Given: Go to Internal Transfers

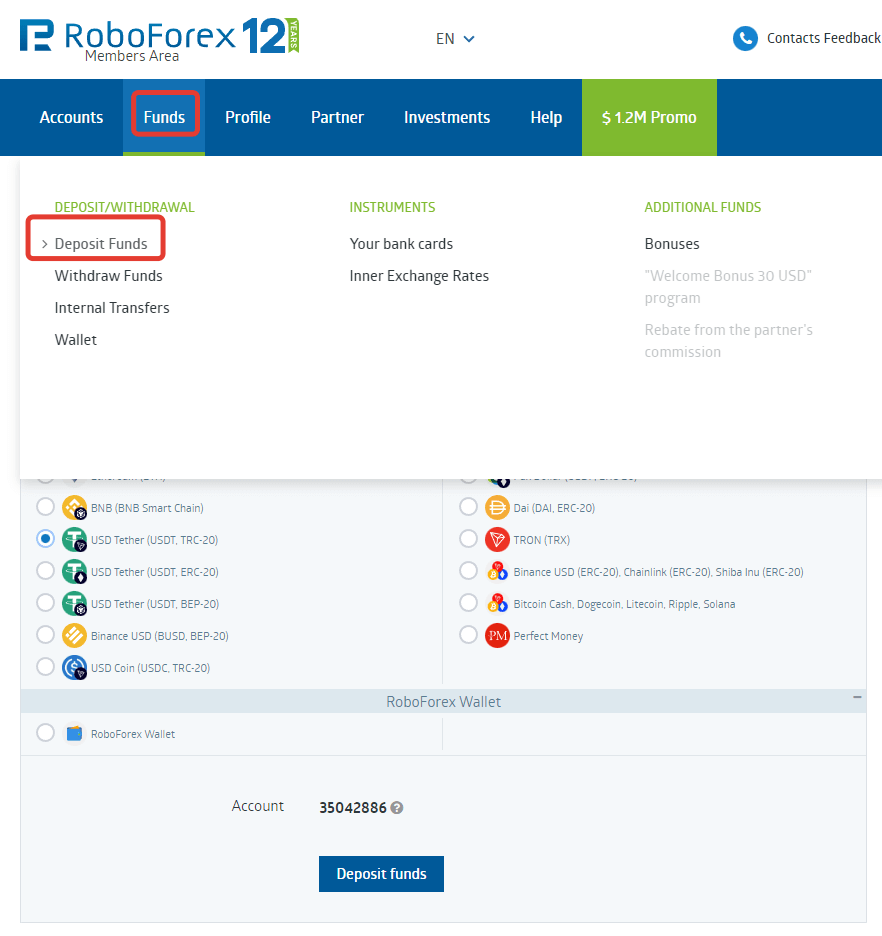Looking at the screenshot, I should click(112, 308).
